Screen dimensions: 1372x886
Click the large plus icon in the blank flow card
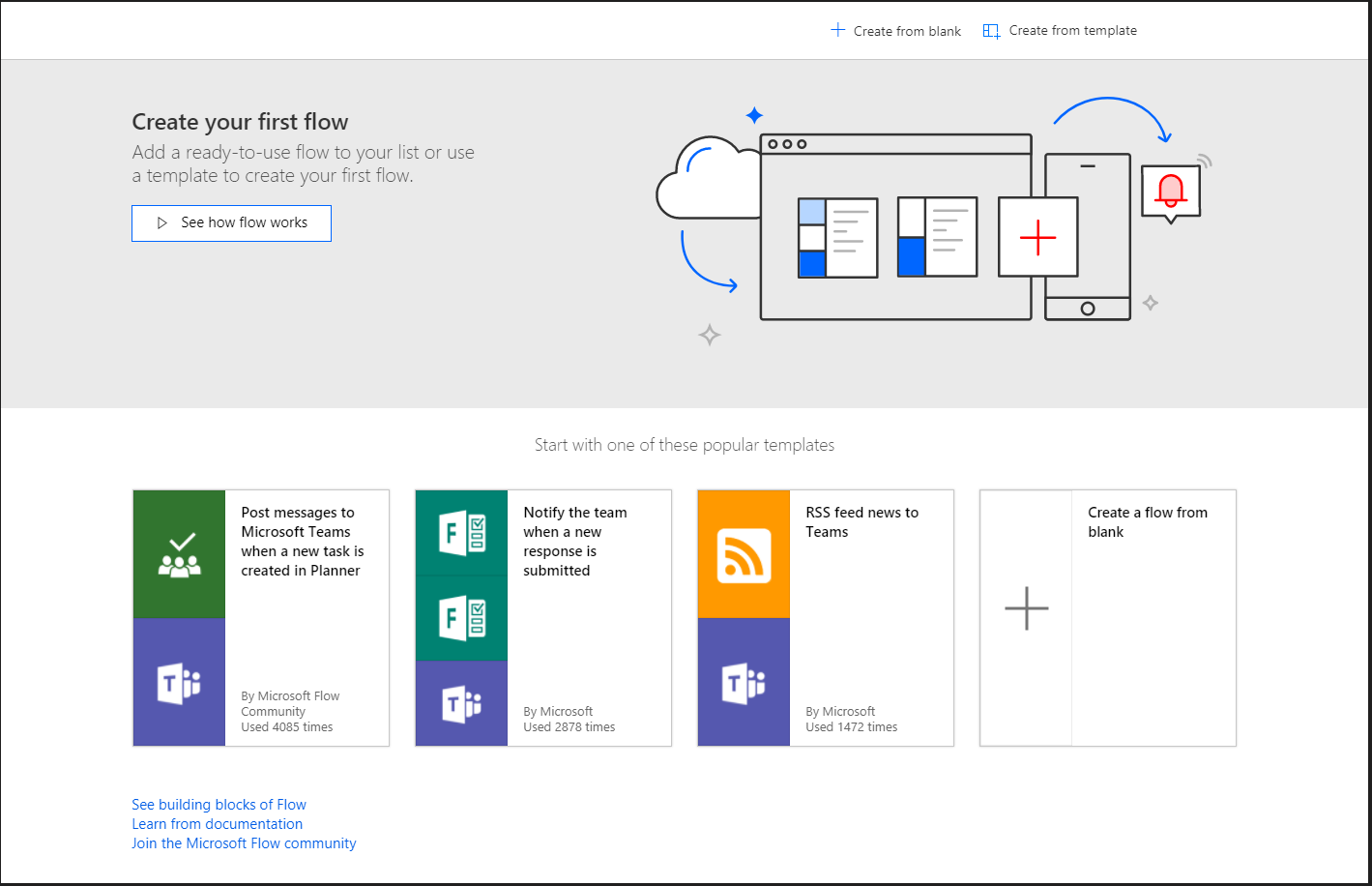(1027, 608)
